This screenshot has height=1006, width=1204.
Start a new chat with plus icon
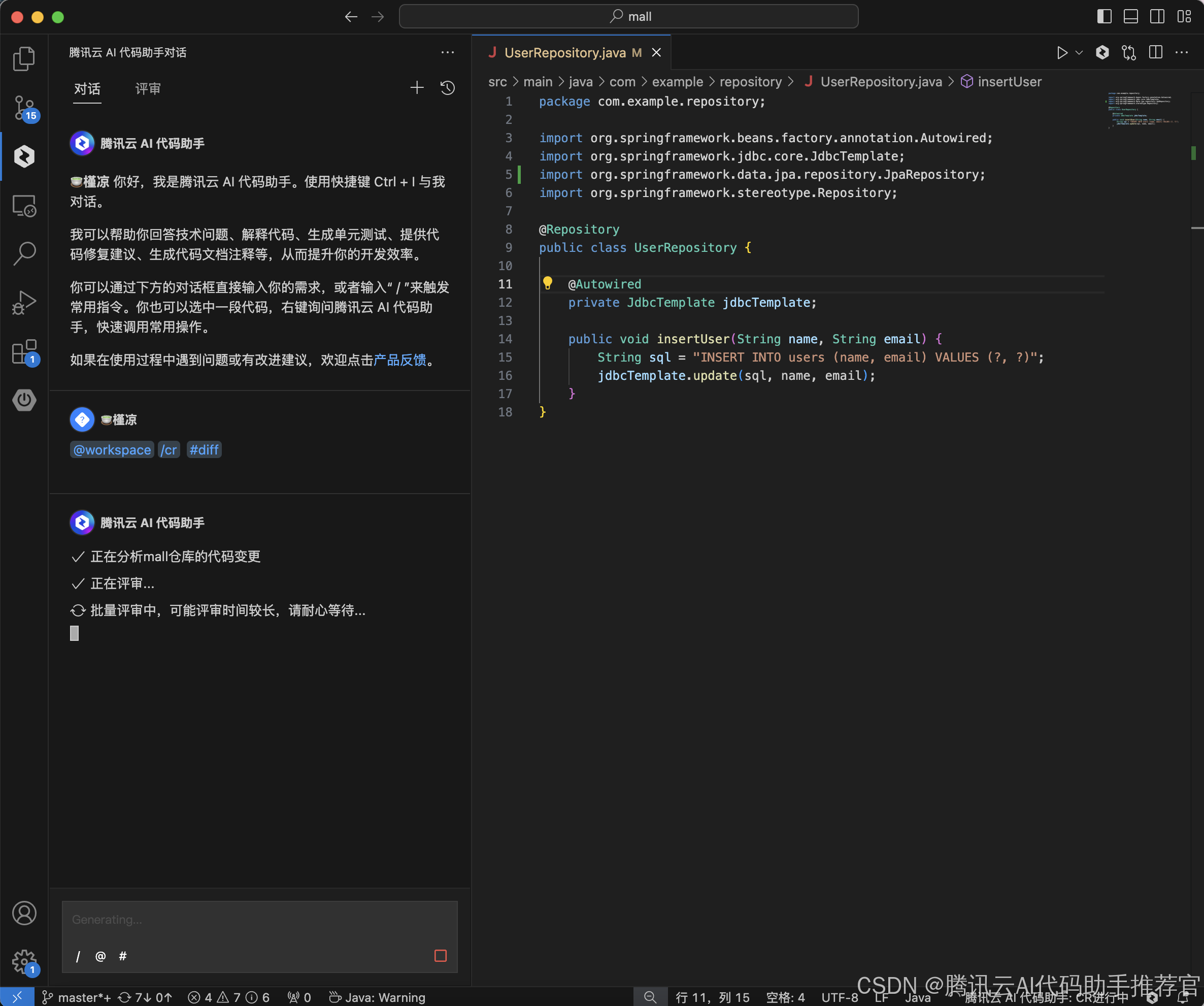point(417,88)
